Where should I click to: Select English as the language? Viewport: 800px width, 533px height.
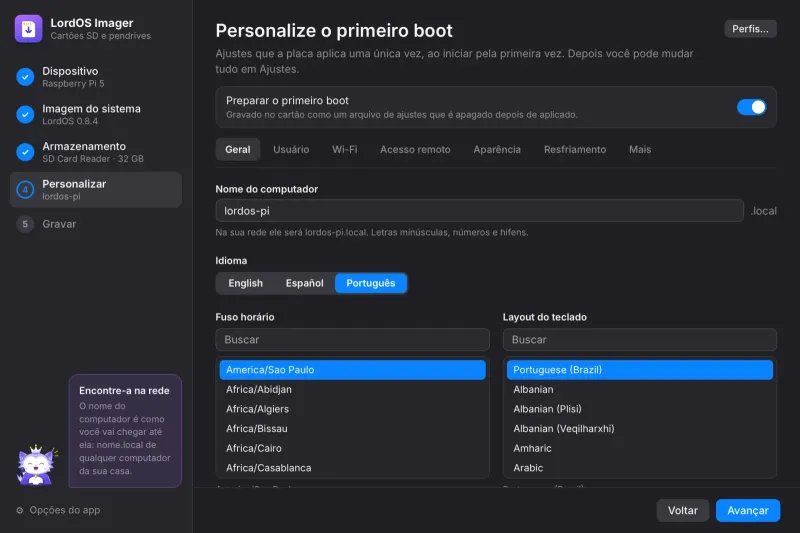[245, 283]
